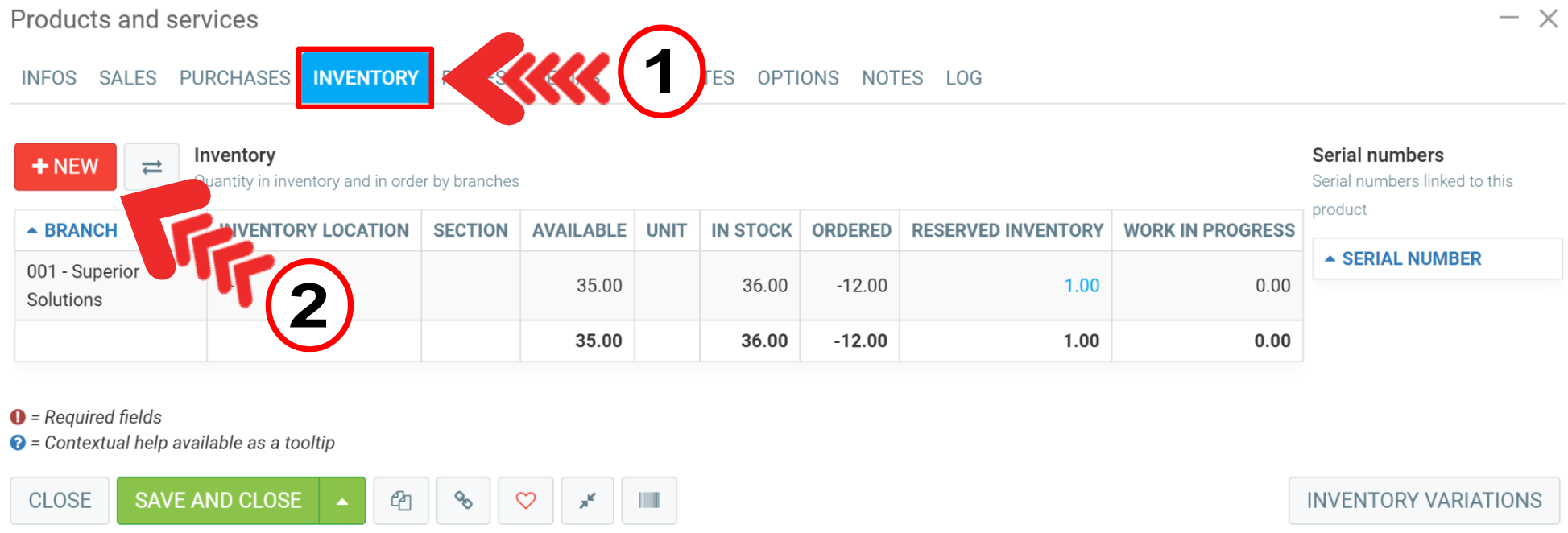The image size is (1568, 533).
Task: Close the window with the X icon
Action: click(x=1548, y=19)
